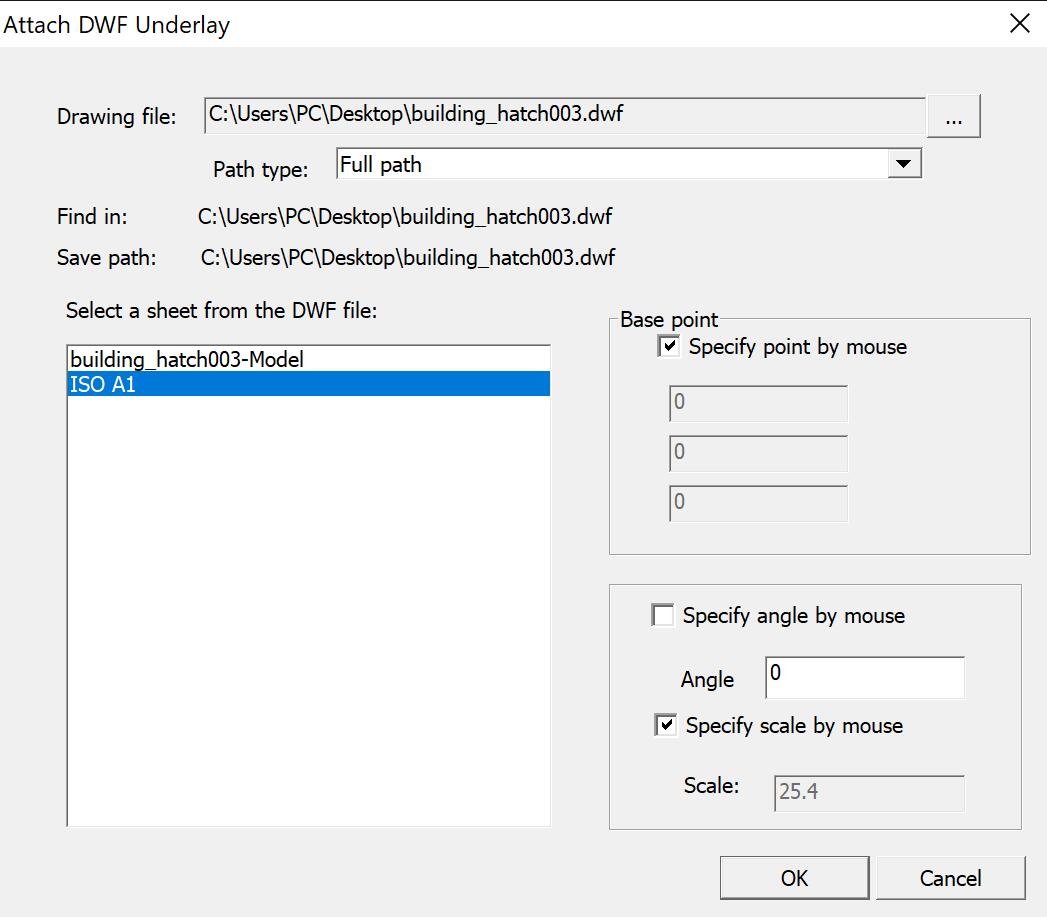Confirm the attachment with OK

(x=794, y=878)
